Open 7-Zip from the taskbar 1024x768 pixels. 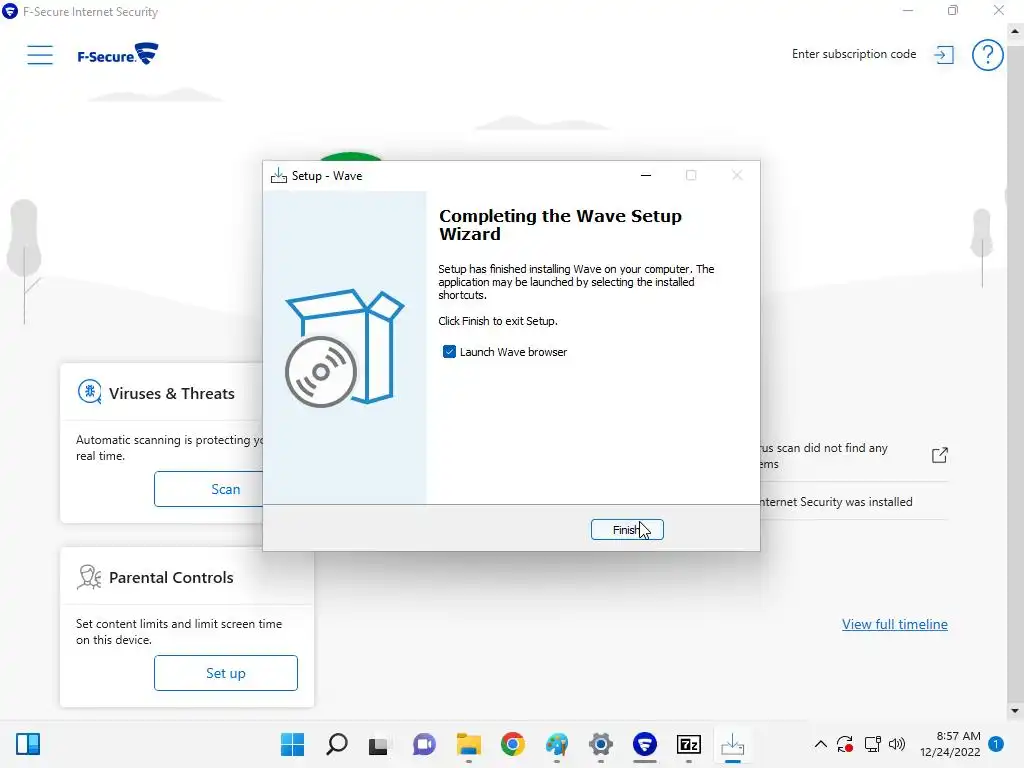688,744
